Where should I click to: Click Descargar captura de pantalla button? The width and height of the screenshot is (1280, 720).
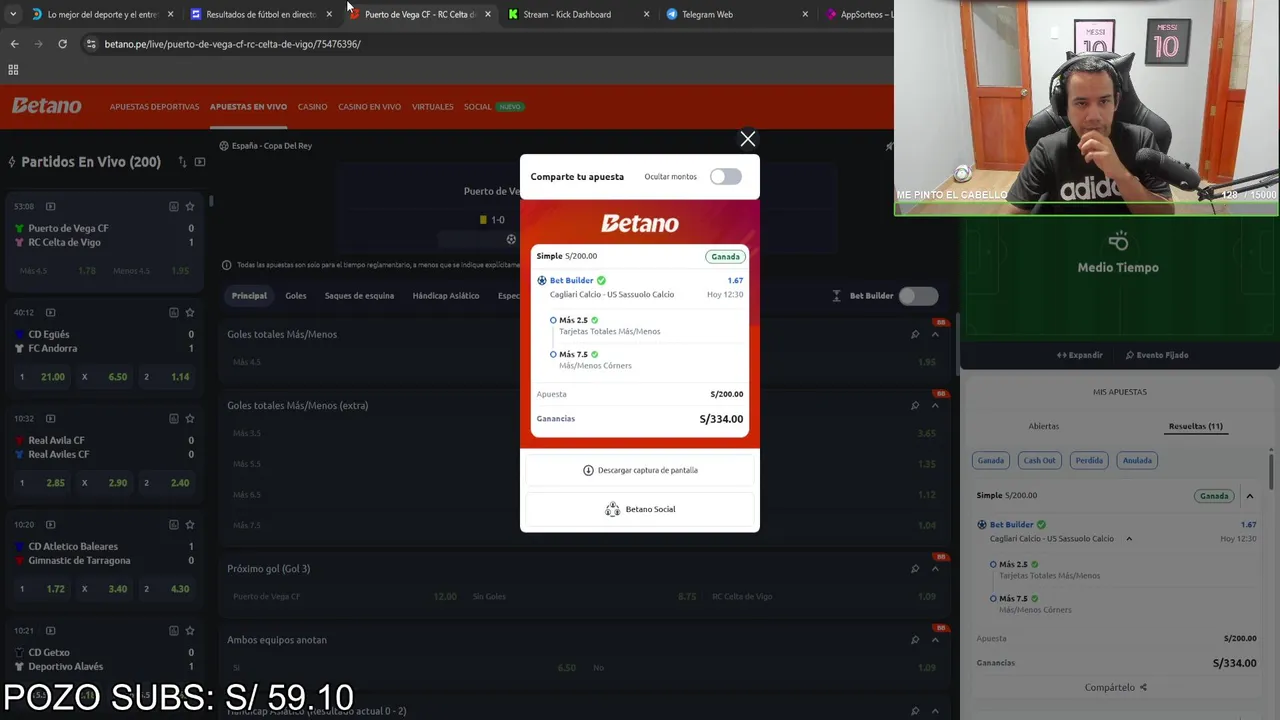coord(640,470)
